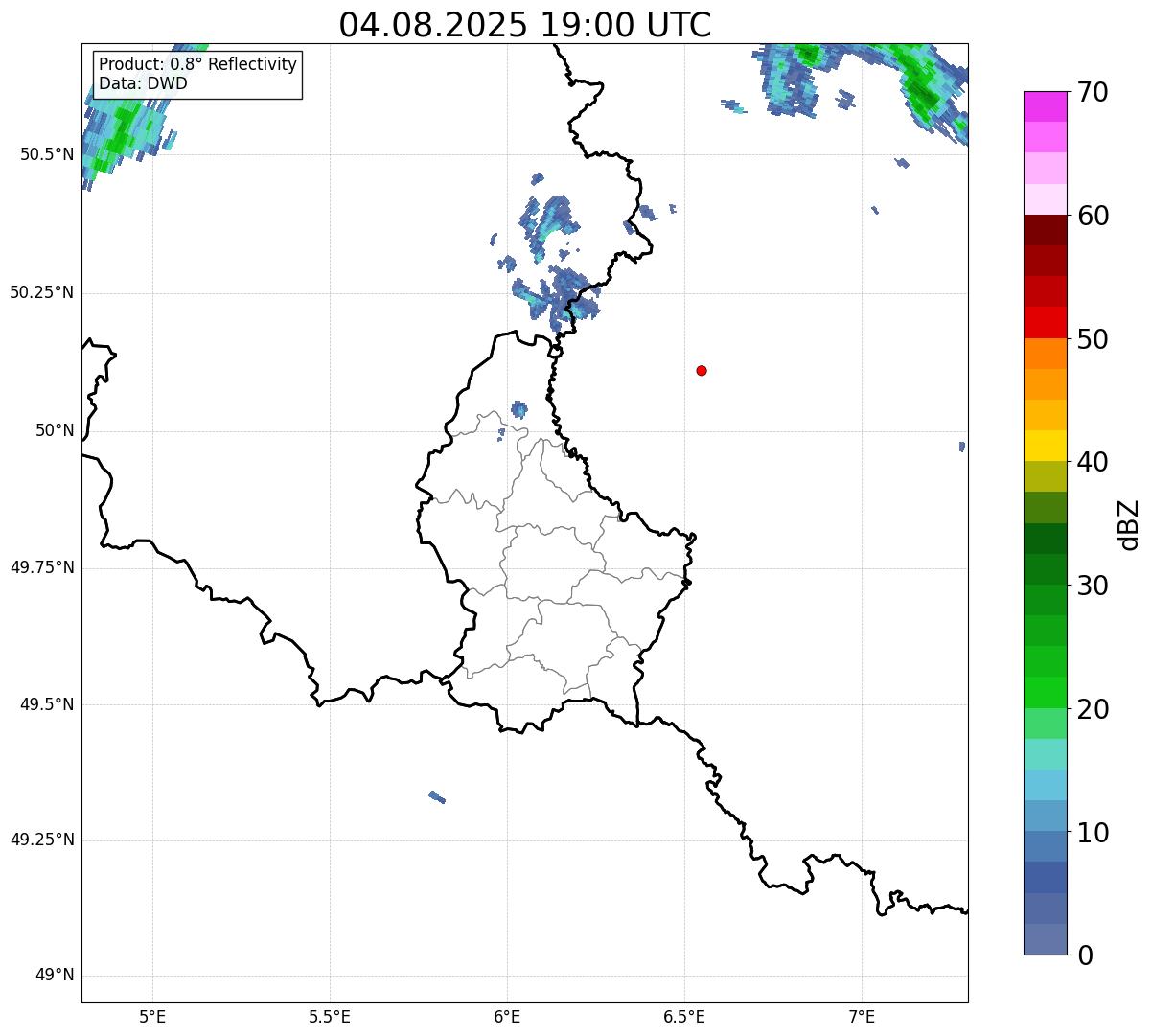Click the 50.5°N latitude tick label
The width and height of the screenshot is (1152, 1036).
[47, 154]
